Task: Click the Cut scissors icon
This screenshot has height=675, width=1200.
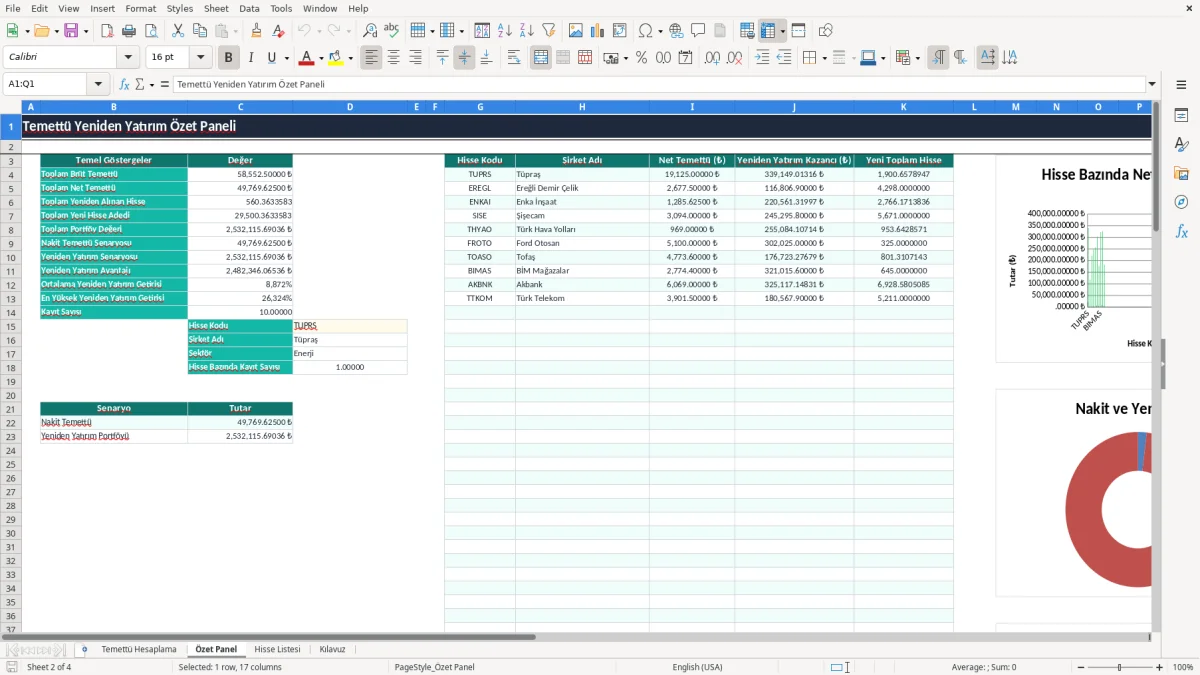Action: coord(177,31)
